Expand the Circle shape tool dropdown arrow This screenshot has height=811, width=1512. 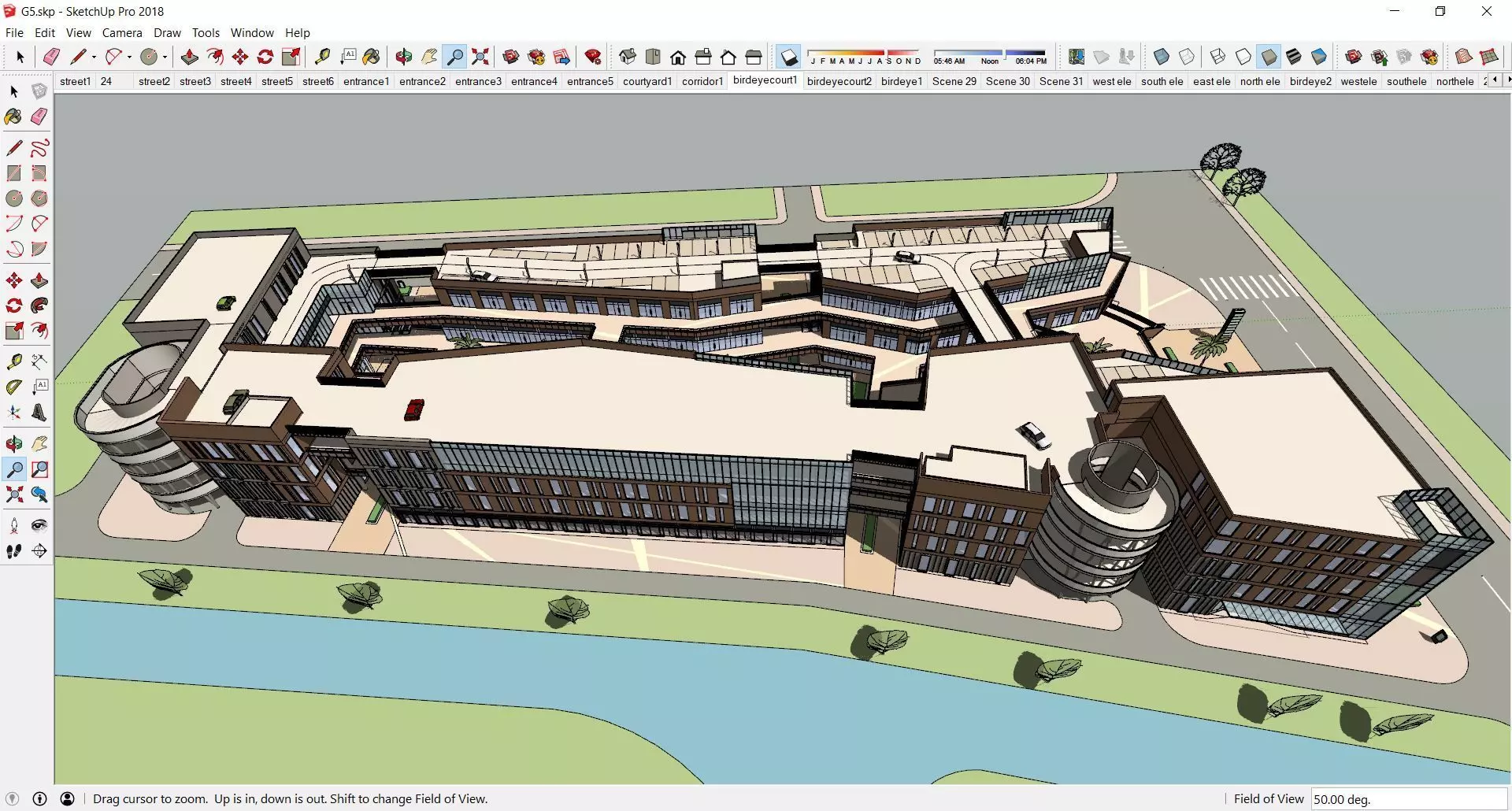coord(165,57)
